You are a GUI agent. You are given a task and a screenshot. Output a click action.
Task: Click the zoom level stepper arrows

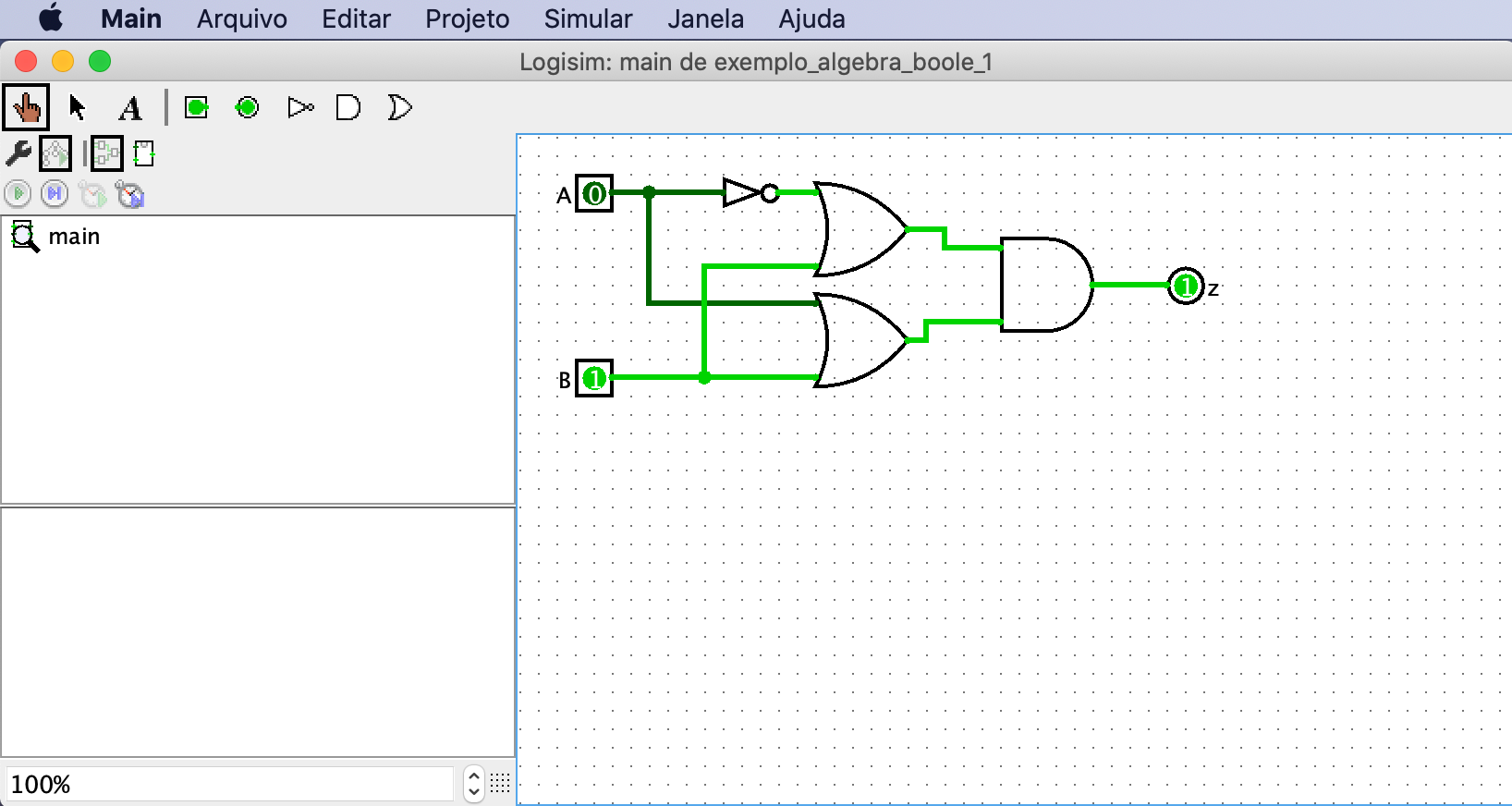[473, 784]
